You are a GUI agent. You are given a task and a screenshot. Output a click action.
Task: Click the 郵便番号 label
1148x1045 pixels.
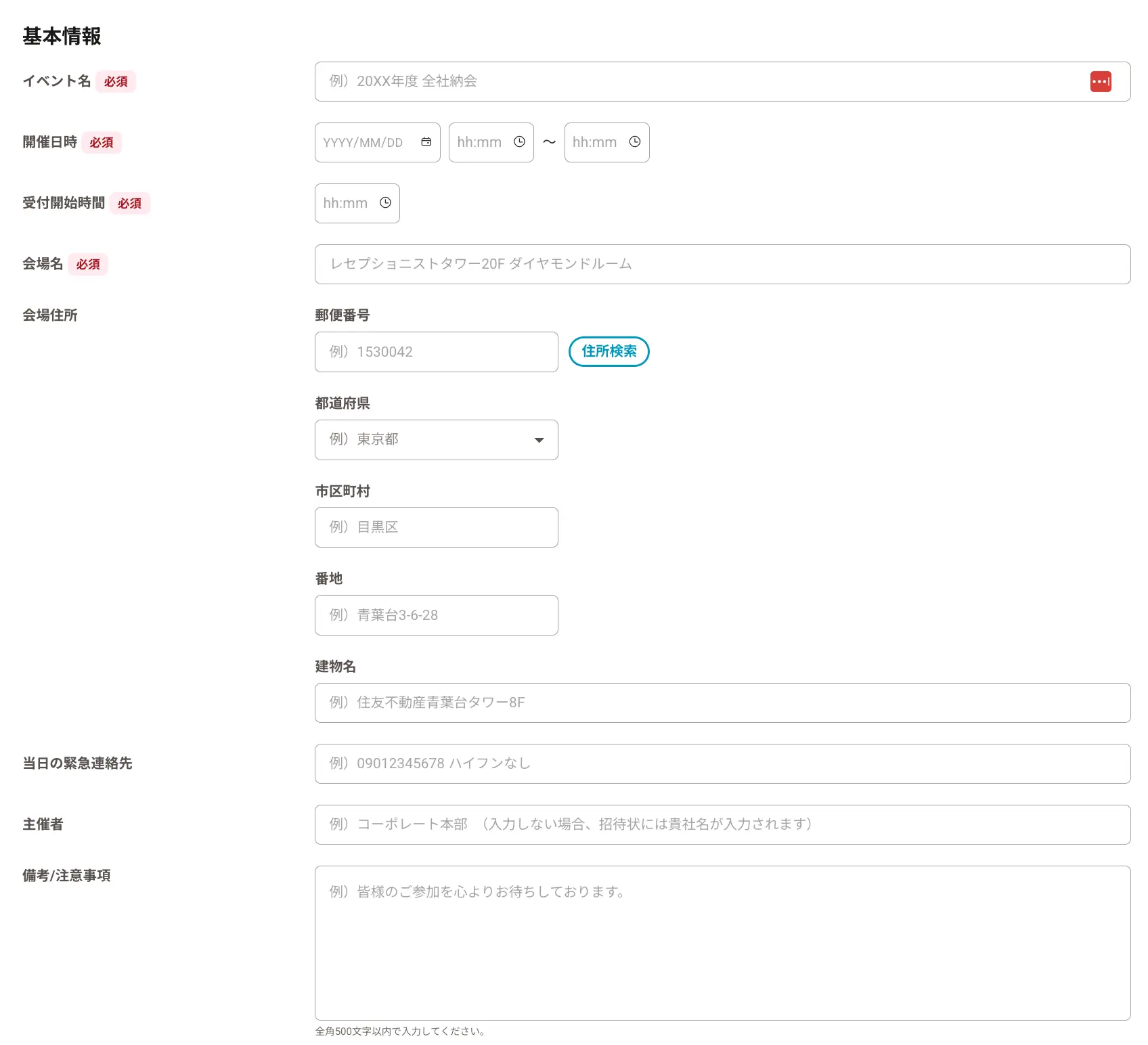tap(343, 315)
